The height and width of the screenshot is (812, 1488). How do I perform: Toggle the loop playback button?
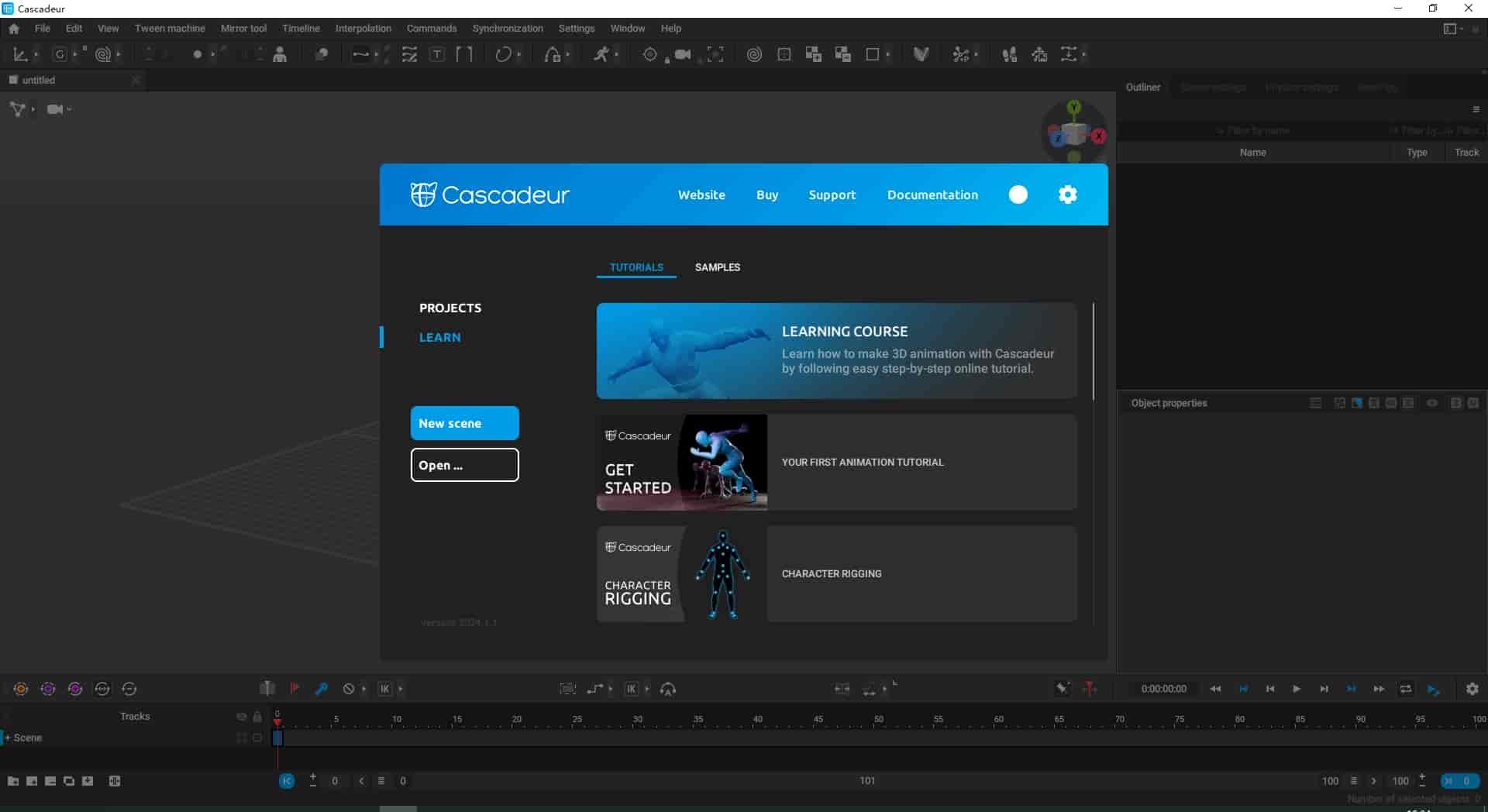(1405, 689)
